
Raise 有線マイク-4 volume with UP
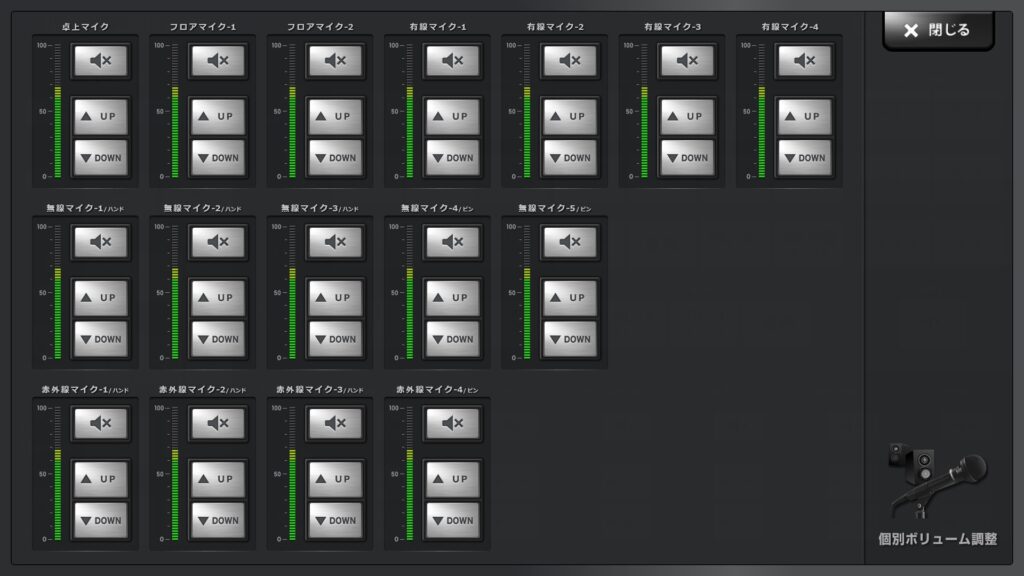[x=804, y=116]
